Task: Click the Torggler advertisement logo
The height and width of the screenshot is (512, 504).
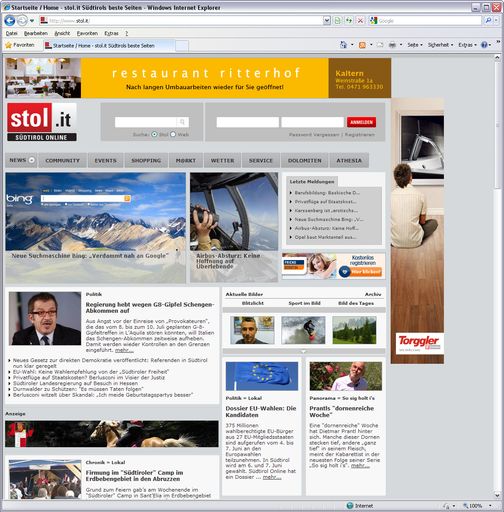Action: pyautogui.click(x=419, y=343)
